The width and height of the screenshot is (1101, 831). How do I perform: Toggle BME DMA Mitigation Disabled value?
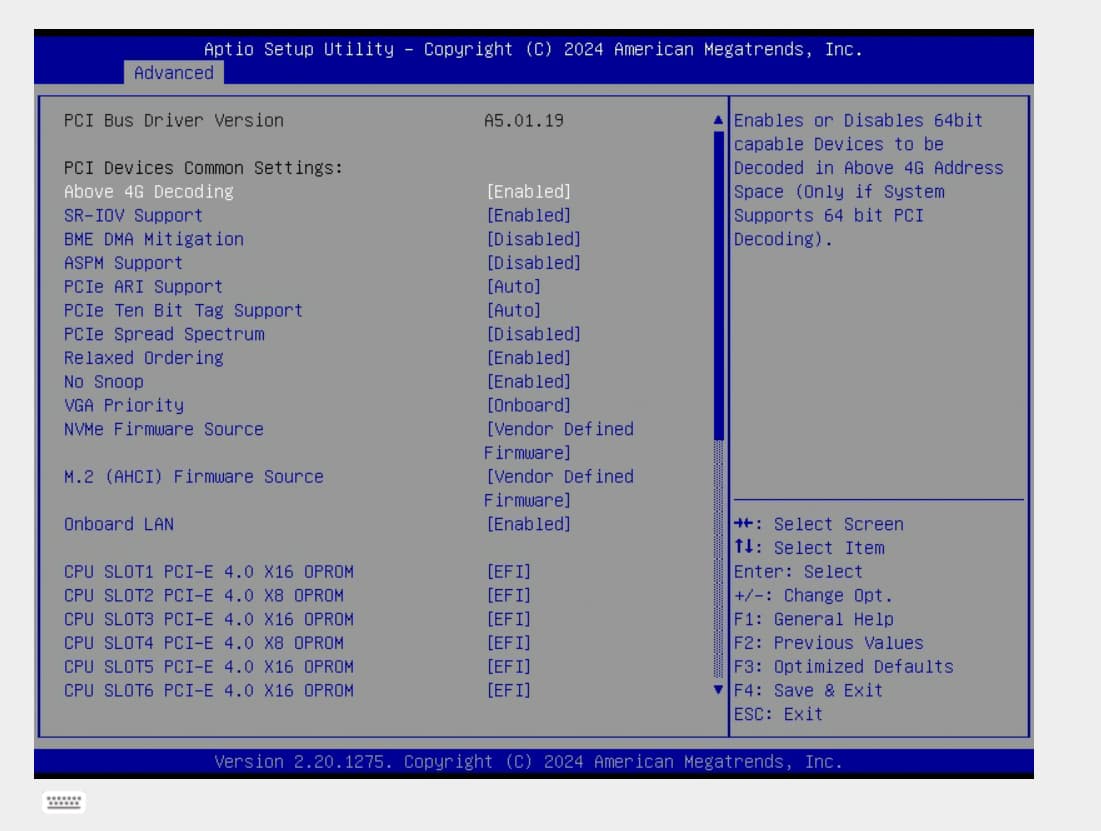point(532,239)
